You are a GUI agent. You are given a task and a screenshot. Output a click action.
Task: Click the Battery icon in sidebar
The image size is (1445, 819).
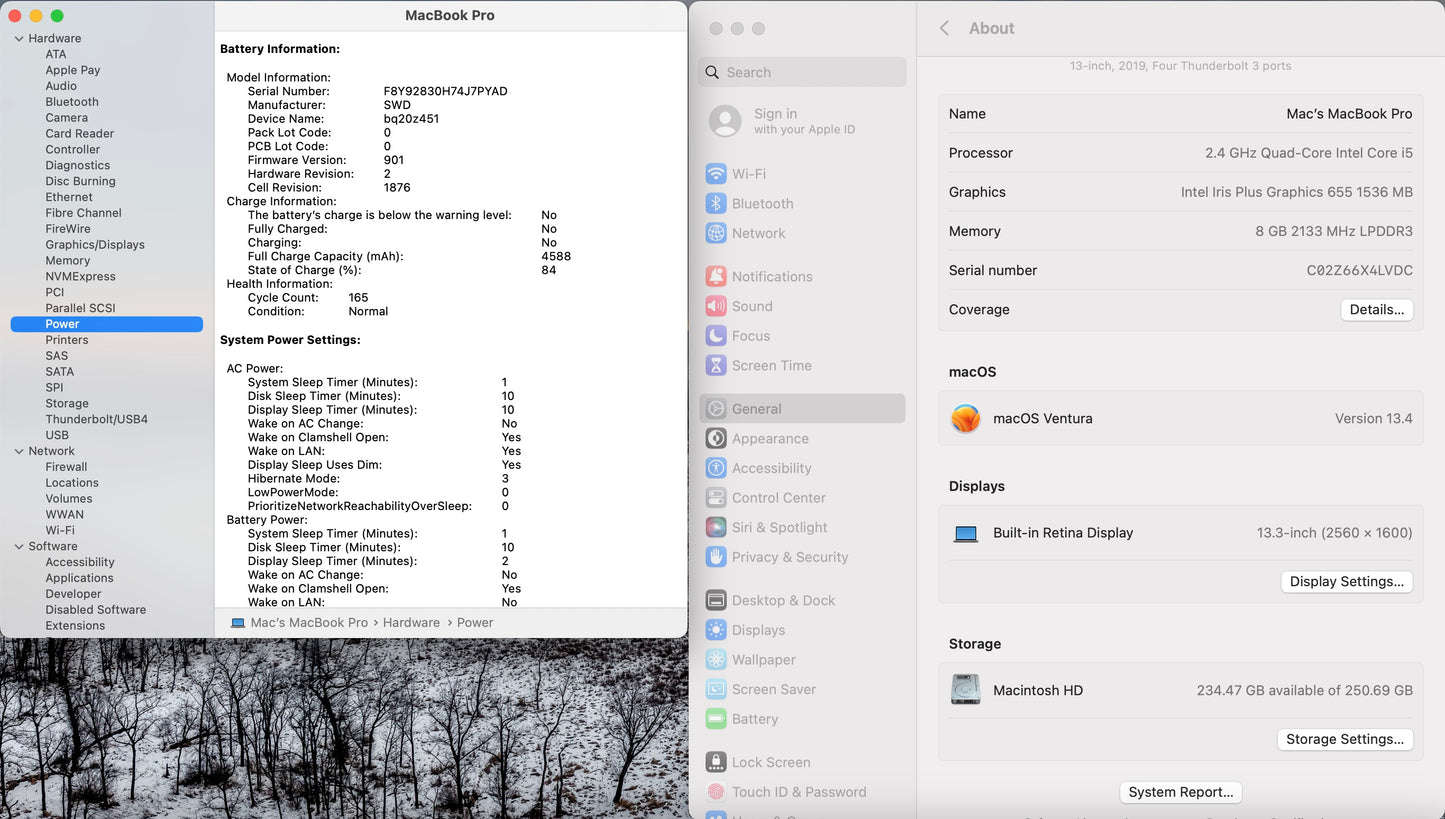point(716,719)
